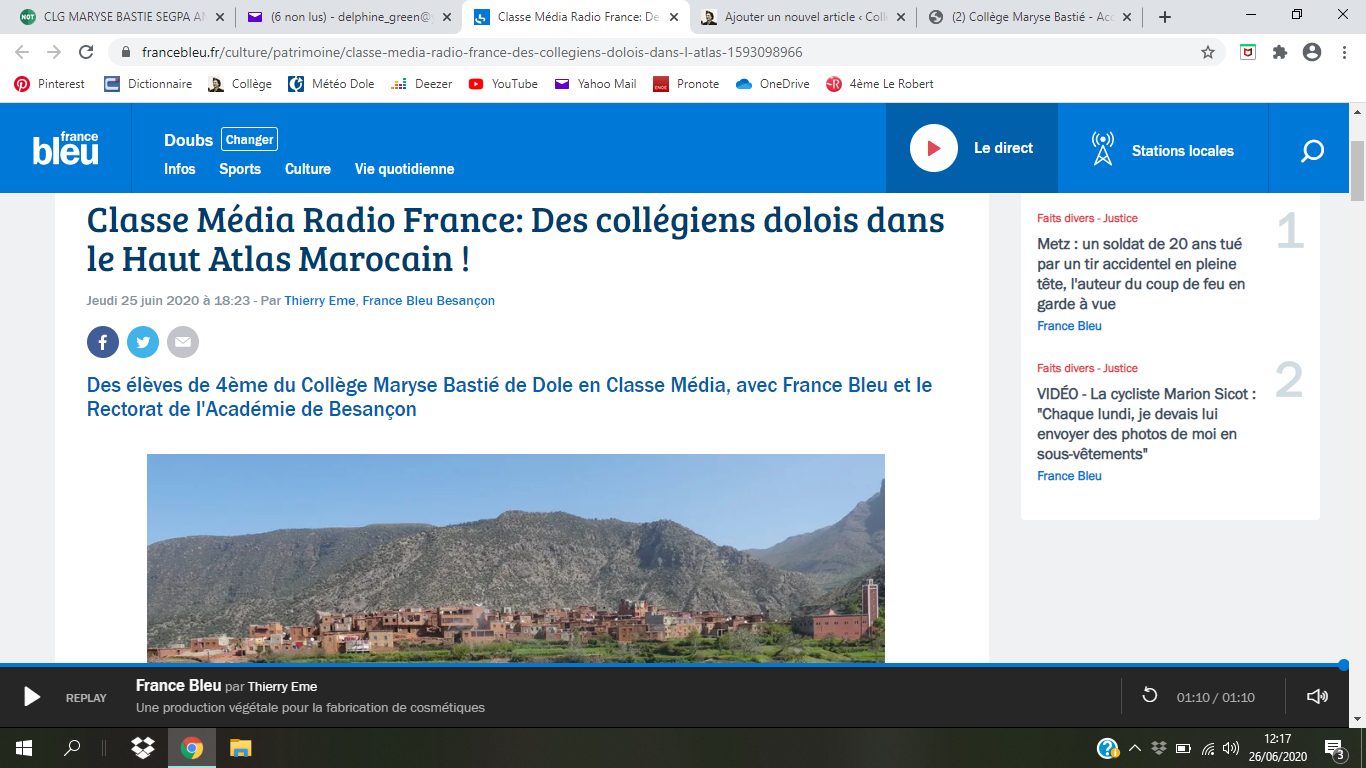Image resolution: width=1366 pixels, height=768 pixels.
Task: Open Dropbox from the taskbar
Action: coord(143,748)
